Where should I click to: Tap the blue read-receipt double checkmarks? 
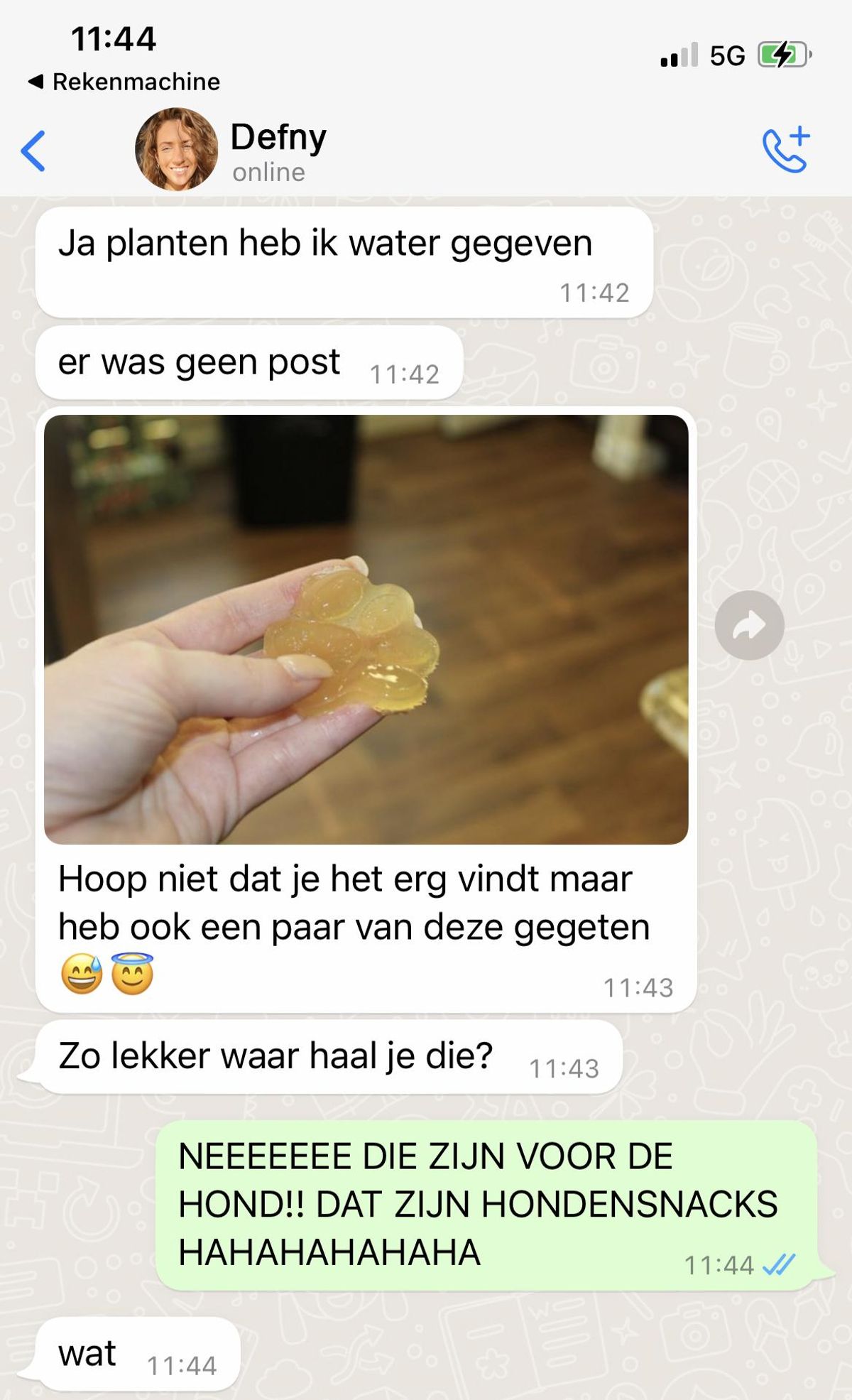click(x=778, y=1265)
